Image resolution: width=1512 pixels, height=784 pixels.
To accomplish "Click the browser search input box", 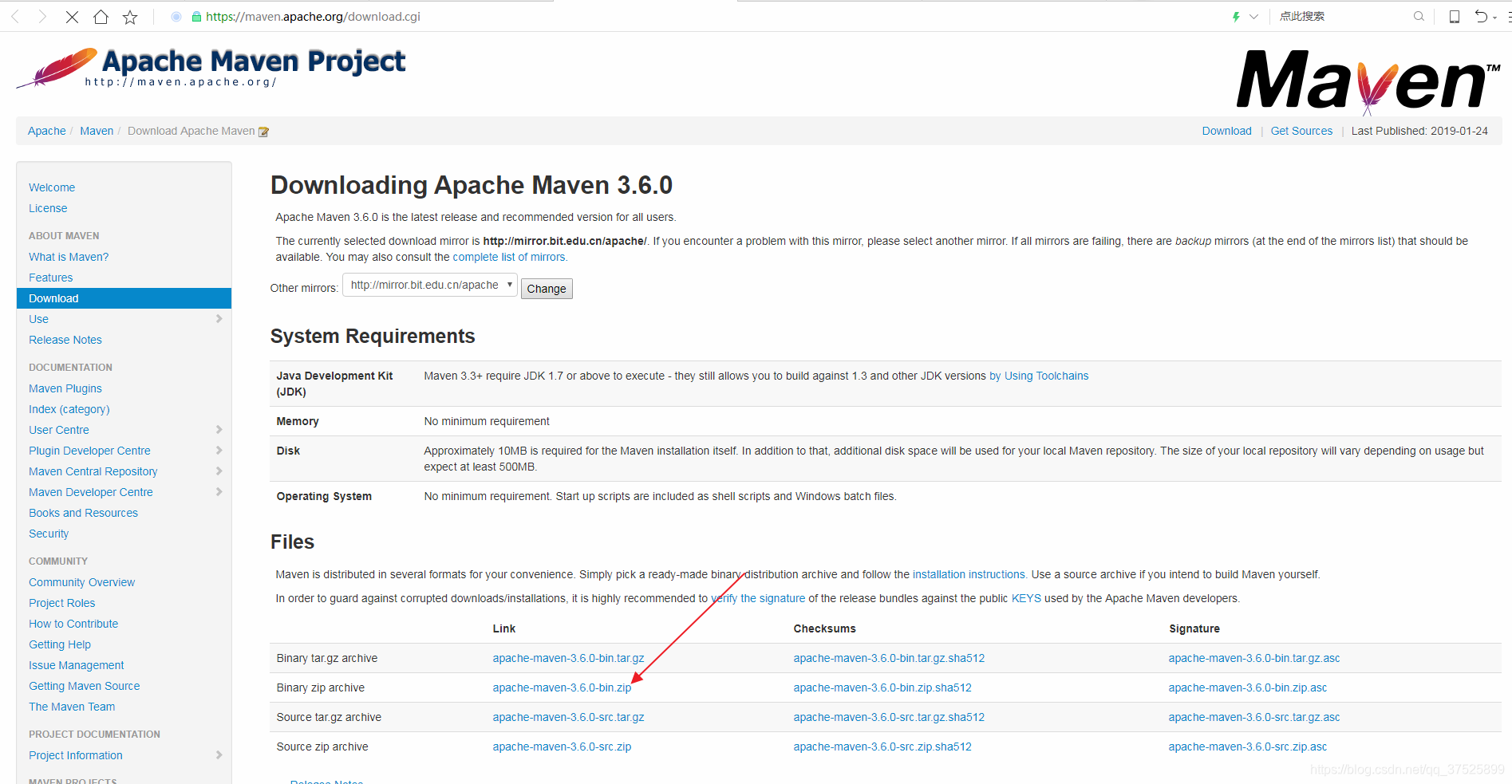I will click(1342, 16).
